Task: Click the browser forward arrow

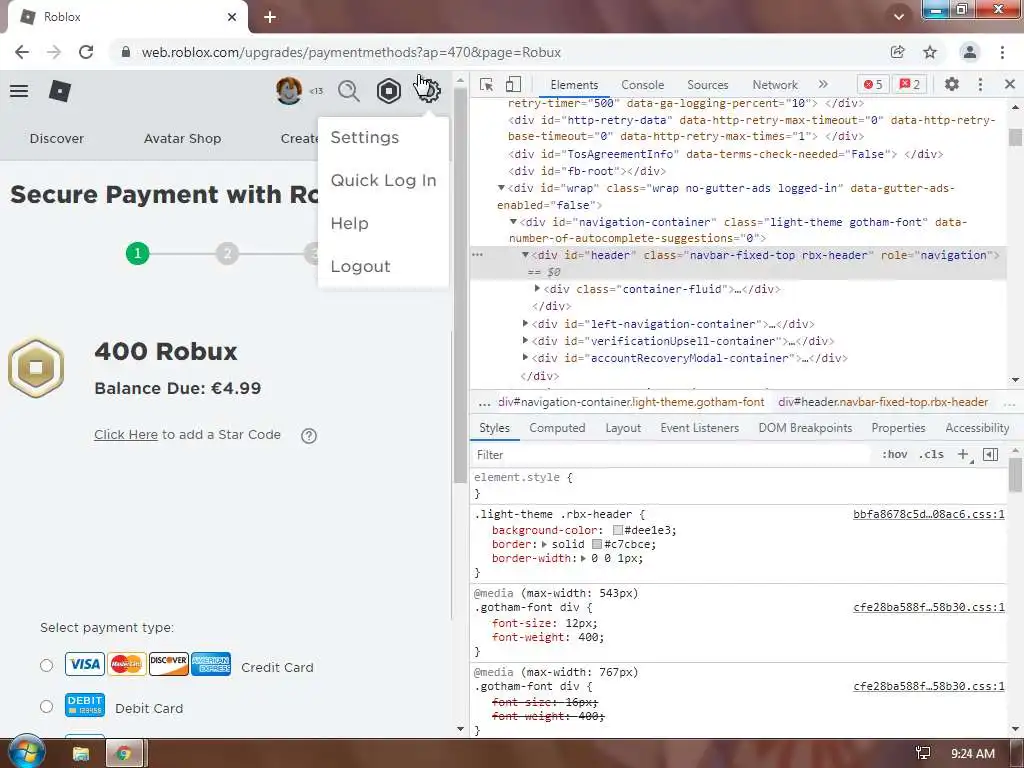Action: coord(54,52)
